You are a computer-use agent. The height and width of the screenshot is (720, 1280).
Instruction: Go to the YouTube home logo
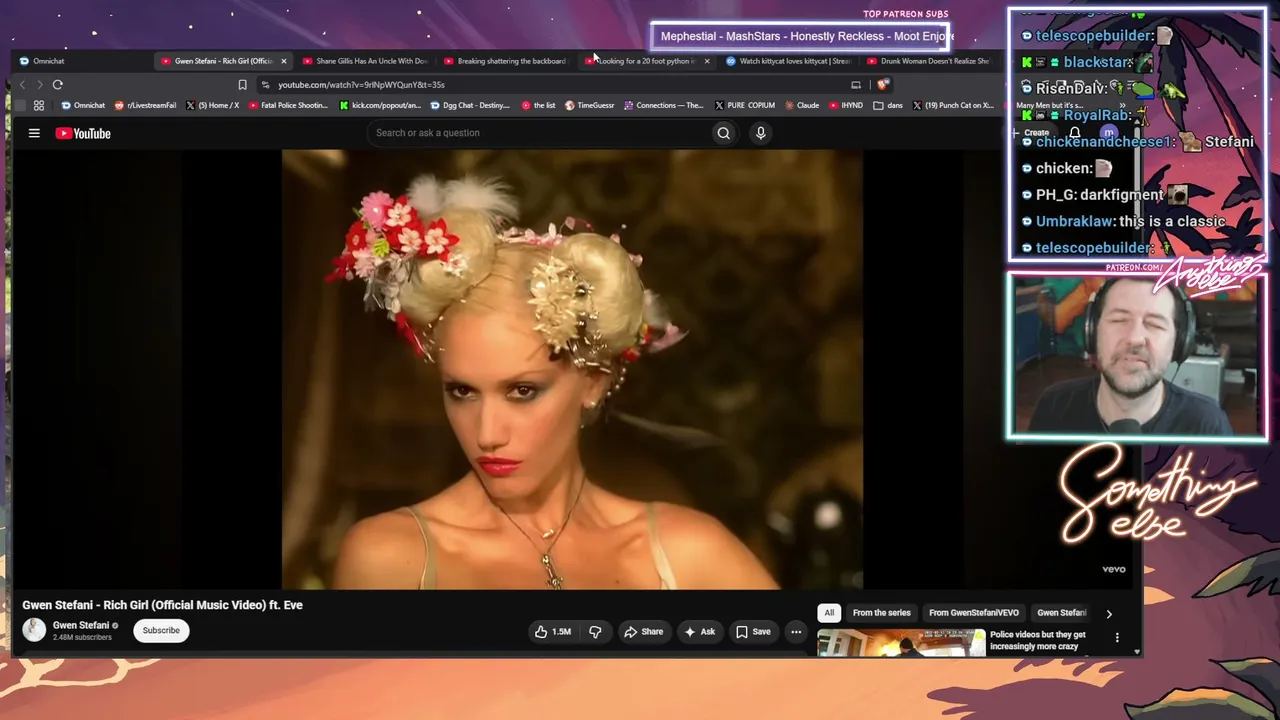(83, 133)
